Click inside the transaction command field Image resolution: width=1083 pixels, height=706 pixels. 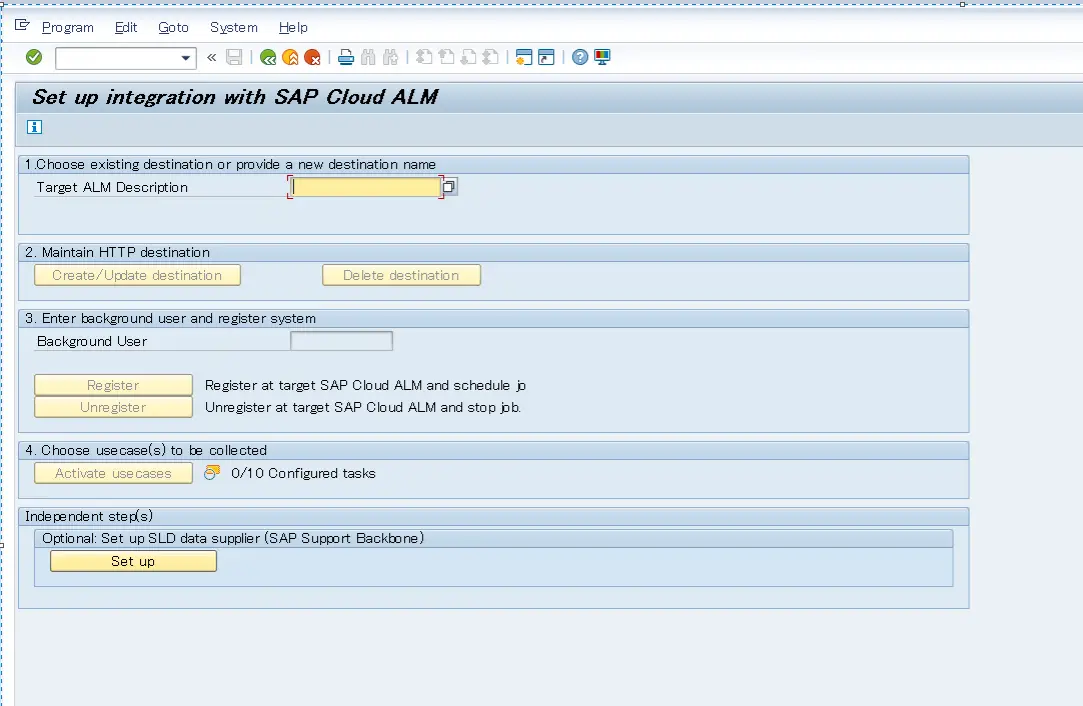click(x=117, y=58)
